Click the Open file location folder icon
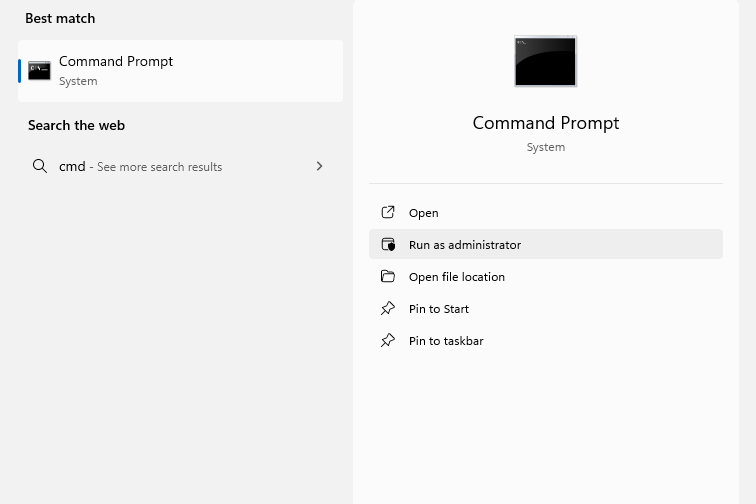 click(388, 277)
